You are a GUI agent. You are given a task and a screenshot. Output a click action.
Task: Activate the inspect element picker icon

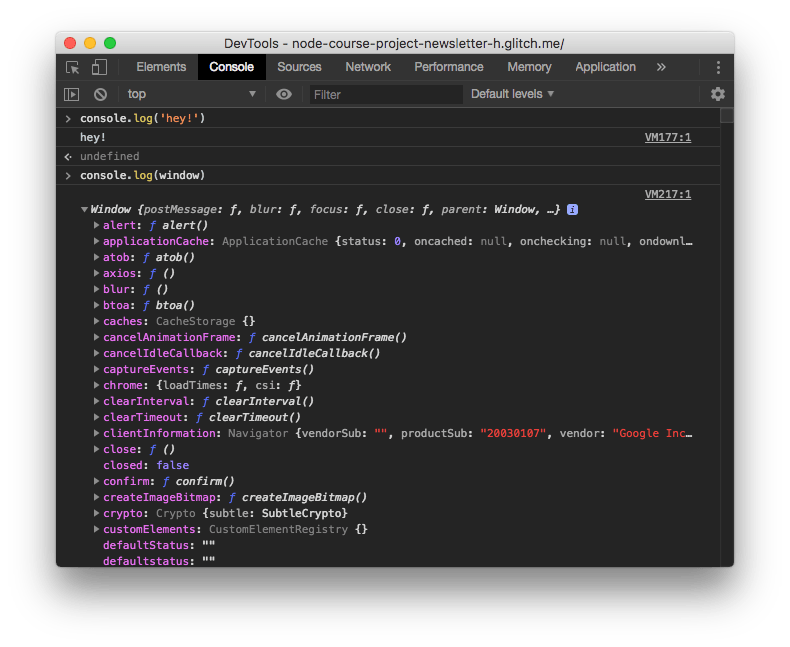tap(73, 67)
